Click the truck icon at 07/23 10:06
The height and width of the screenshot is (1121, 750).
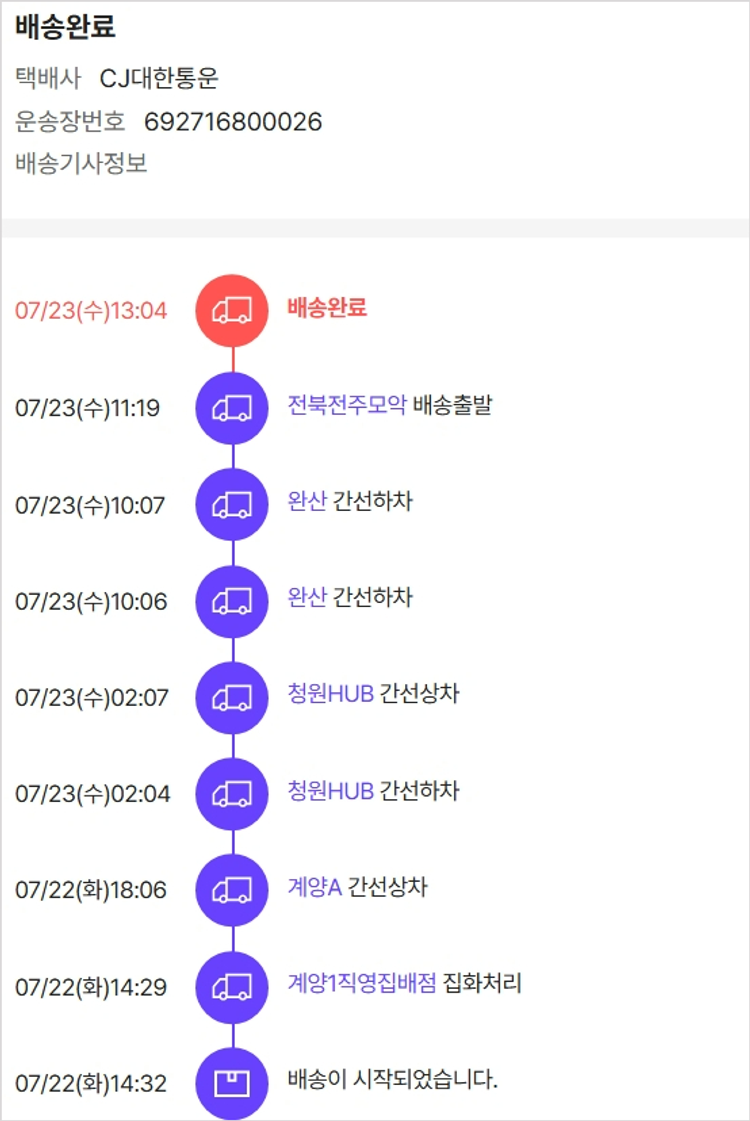pyautogui.click(x=232, y=601)
